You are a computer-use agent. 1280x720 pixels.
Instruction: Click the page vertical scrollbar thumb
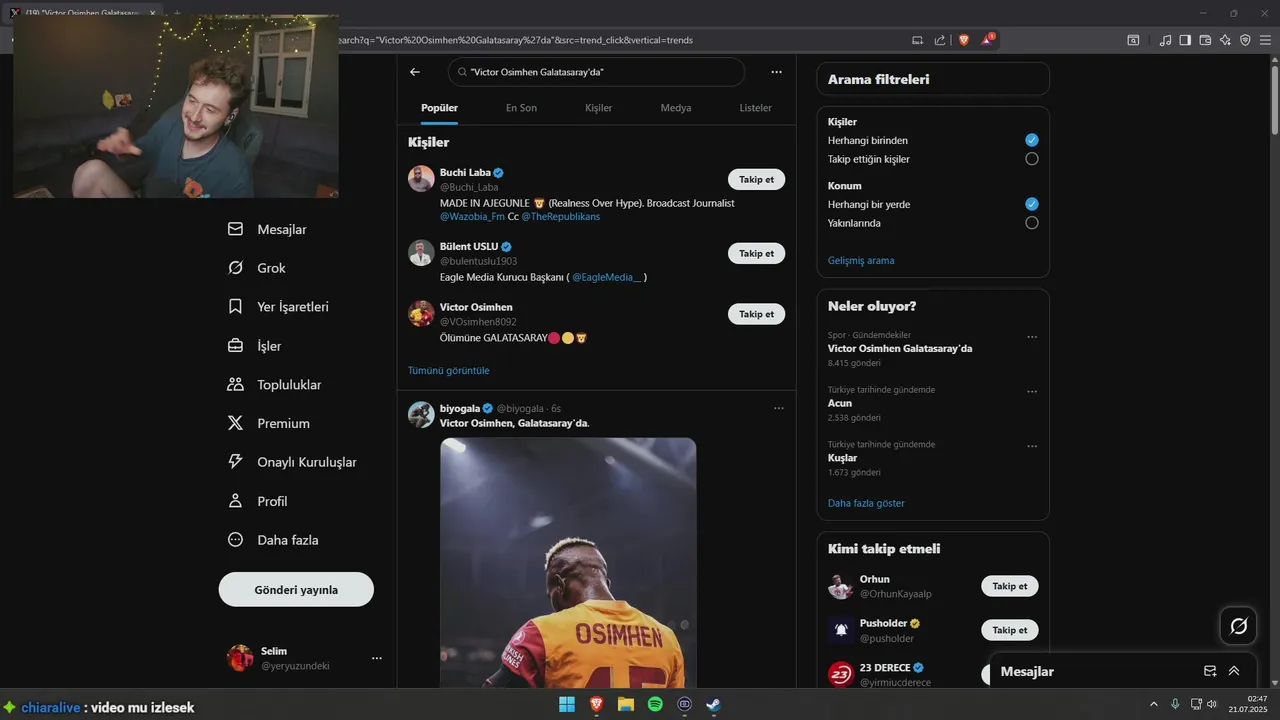point(1274,100)
